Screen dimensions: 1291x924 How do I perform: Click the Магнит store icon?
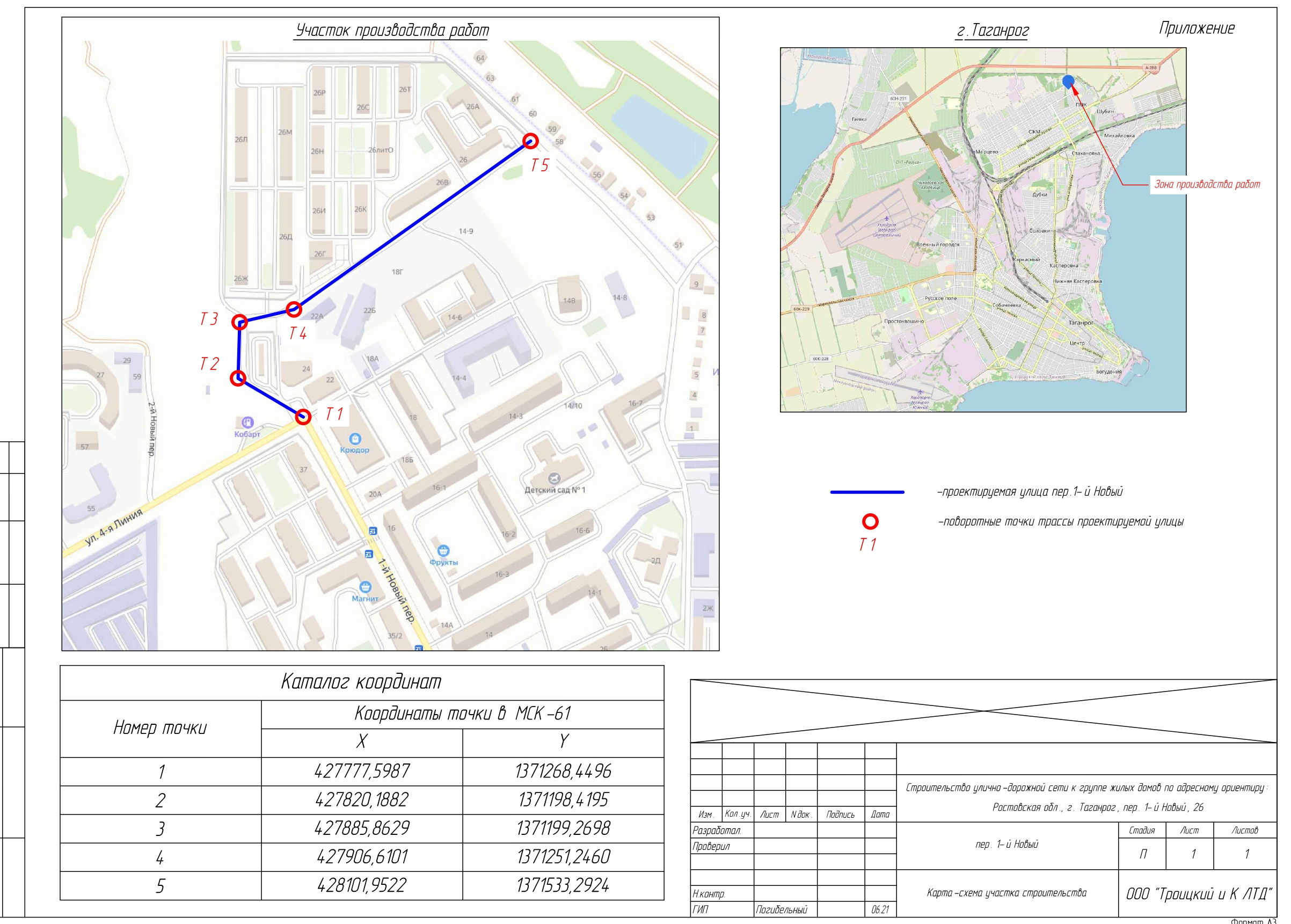(365, 587)
